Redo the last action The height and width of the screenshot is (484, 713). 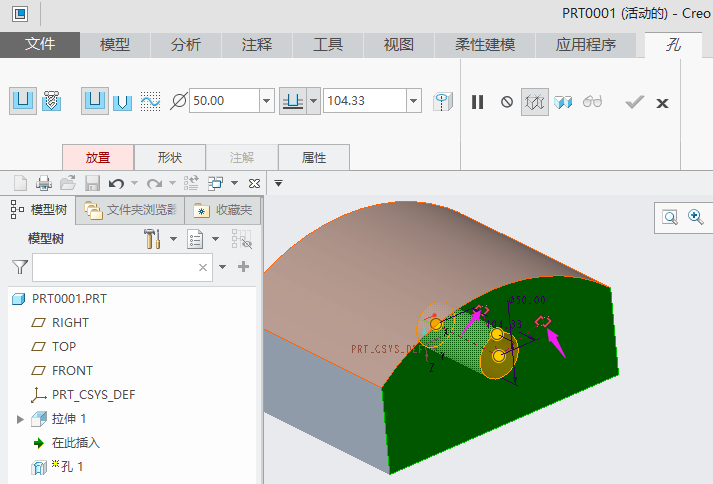(155, 183)
